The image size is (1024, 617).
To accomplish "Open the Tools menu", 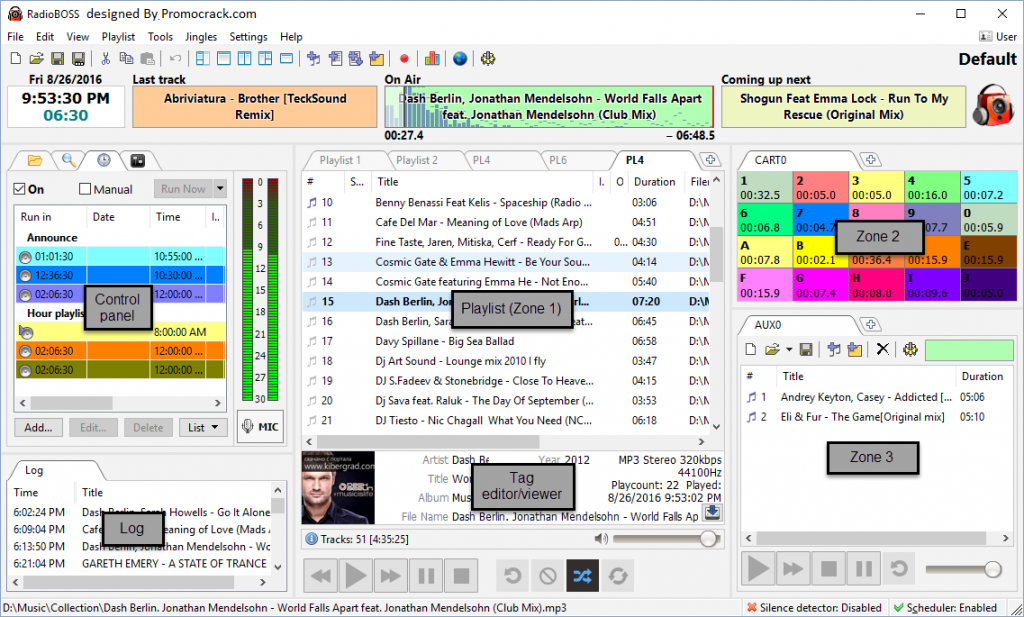I will 160,37.
